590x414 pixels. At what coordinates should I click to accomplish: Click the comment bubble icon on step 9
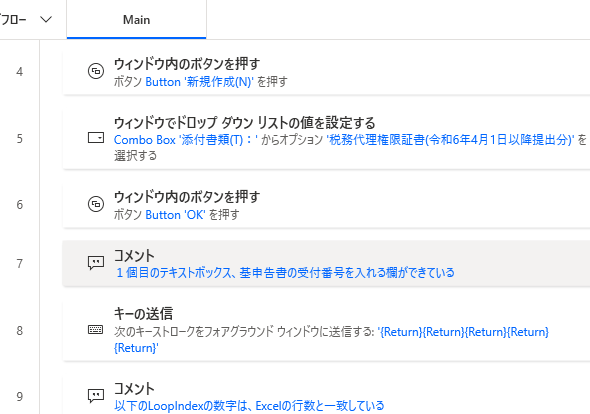pos(96,396)
